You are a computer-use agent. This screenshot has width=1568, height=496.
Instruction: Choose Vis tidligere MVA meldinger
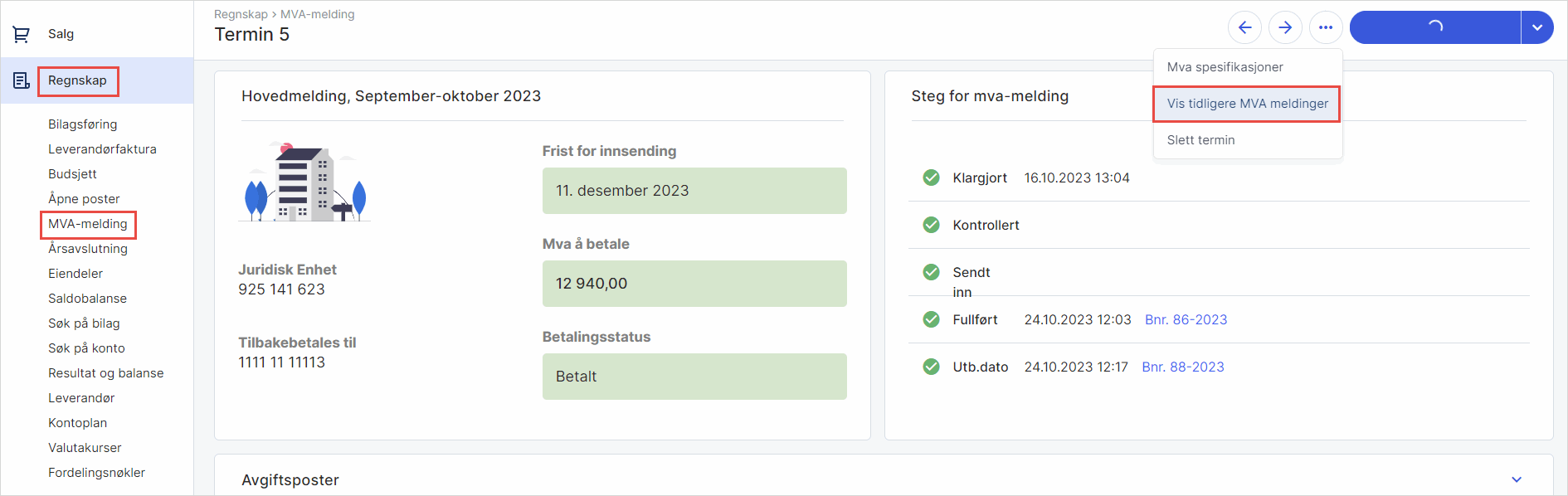(1247, 104)
